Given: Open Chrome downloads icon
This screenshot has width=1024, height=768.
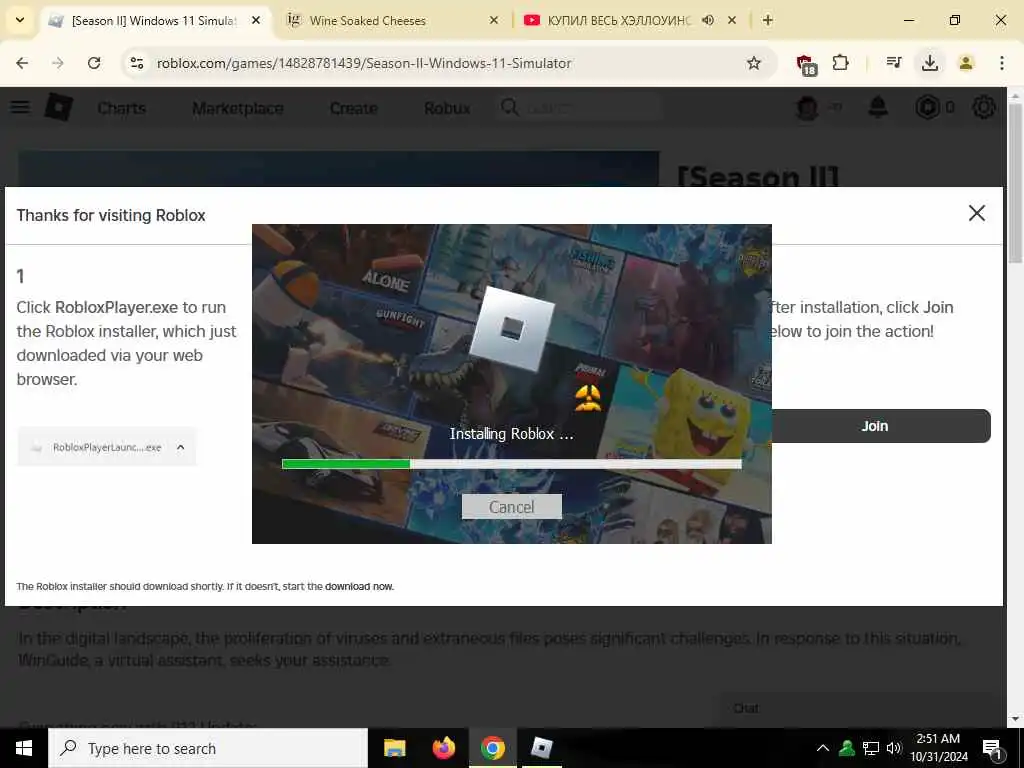Looking at the screenshot, I should [x=930, y=63].
